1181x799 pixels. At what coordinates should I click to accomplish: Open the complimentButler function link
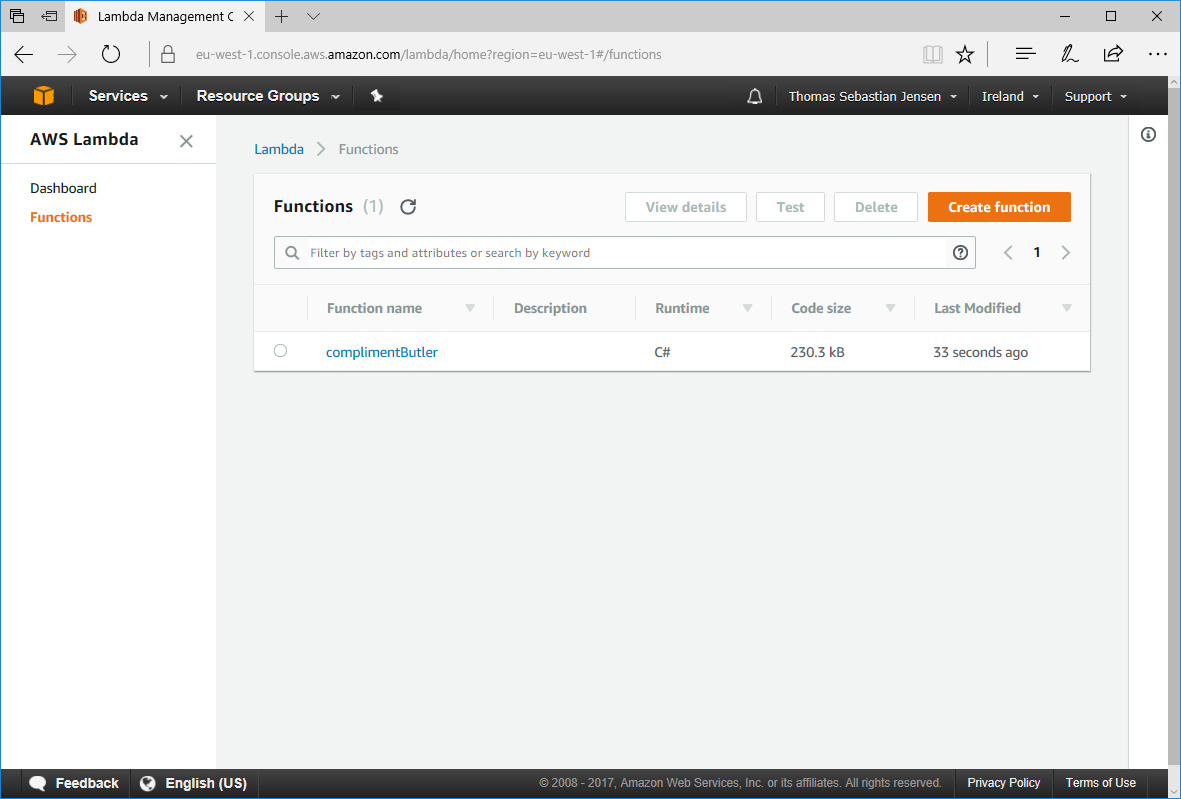[382, 352]
